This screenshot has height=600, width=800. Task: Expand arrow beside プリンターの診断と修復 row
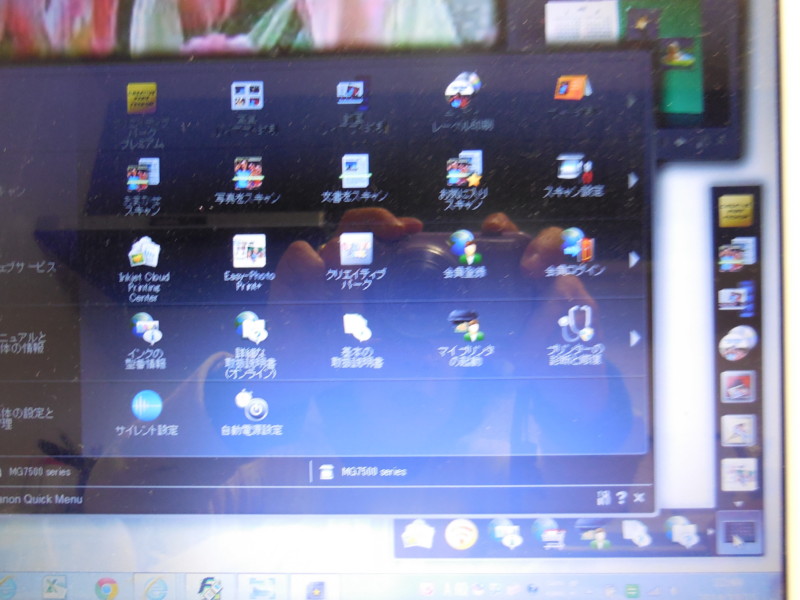click(635, 338)
